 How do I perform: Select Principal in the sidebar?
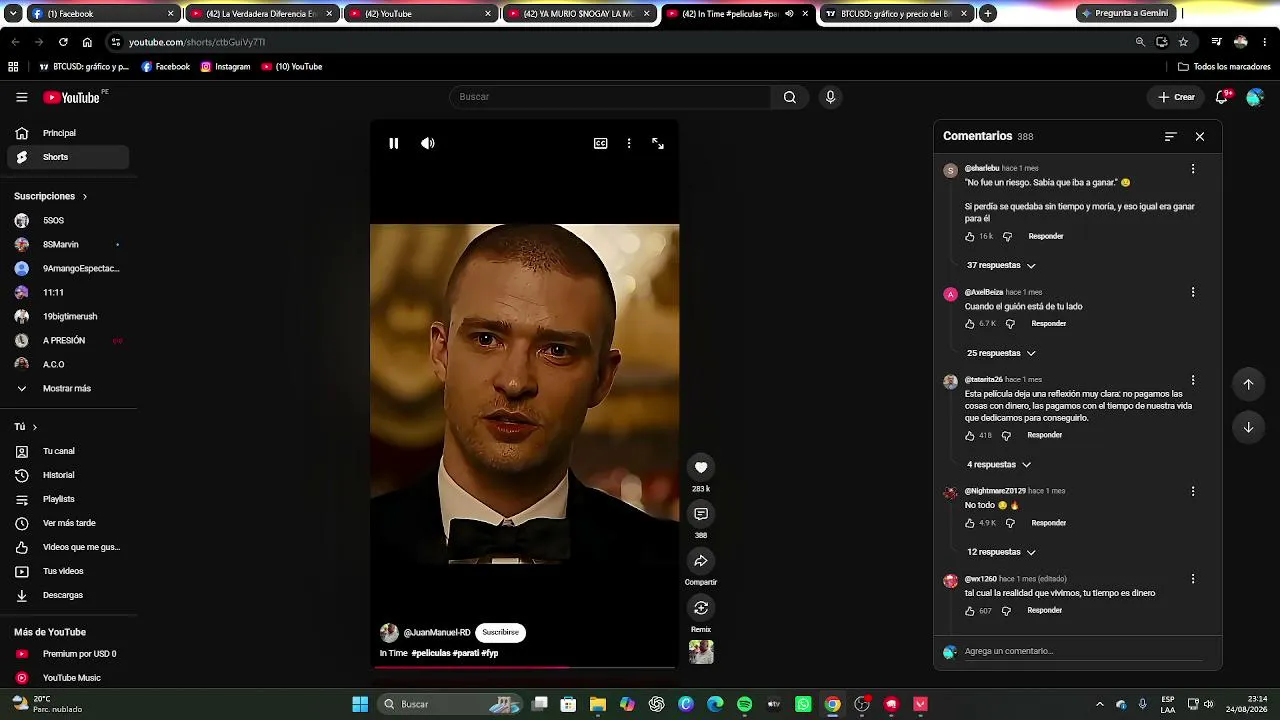tap(68, 133)
